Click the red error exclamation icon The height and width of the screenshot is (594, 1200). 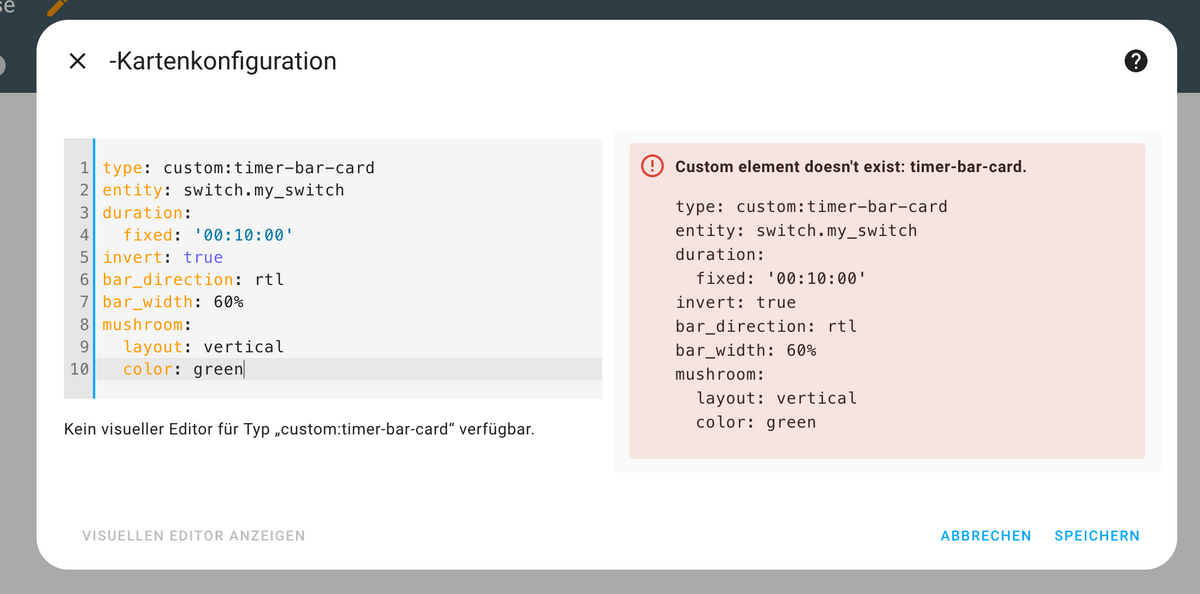click(652, 167)
